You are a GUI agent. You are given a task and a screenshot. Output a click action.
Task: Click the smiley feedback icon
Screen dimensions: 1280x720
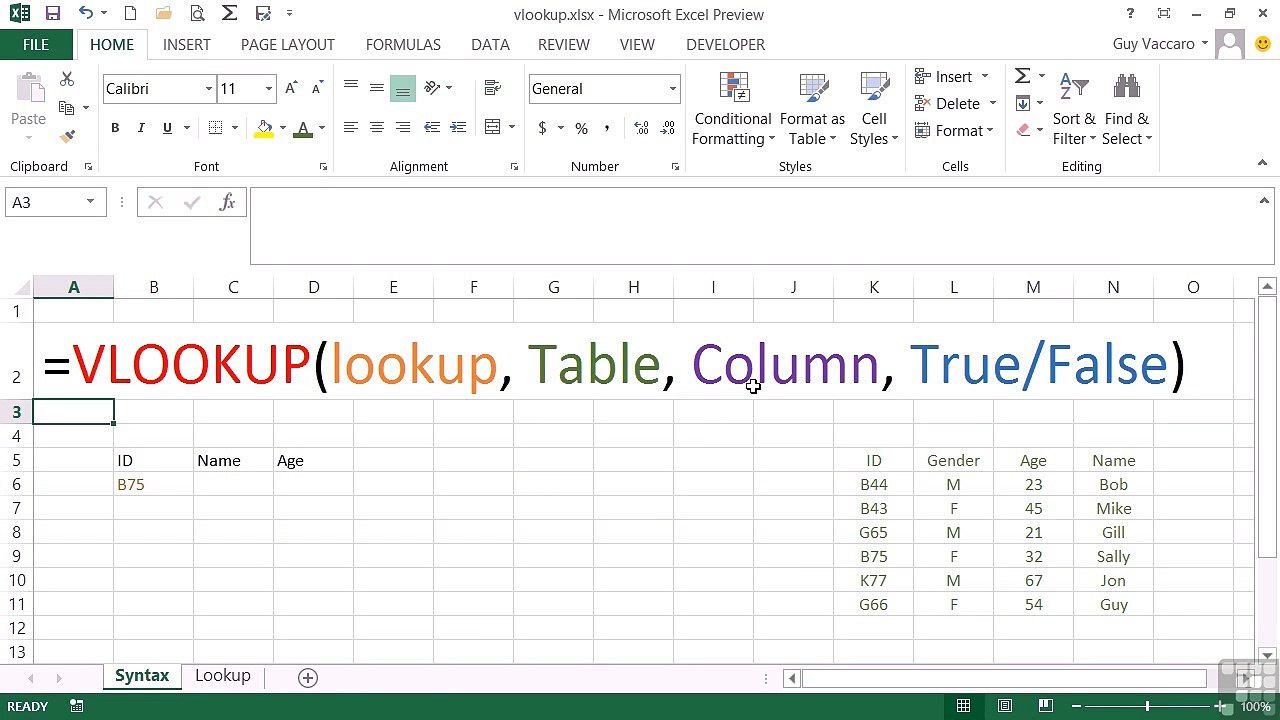pos(1261,44)
